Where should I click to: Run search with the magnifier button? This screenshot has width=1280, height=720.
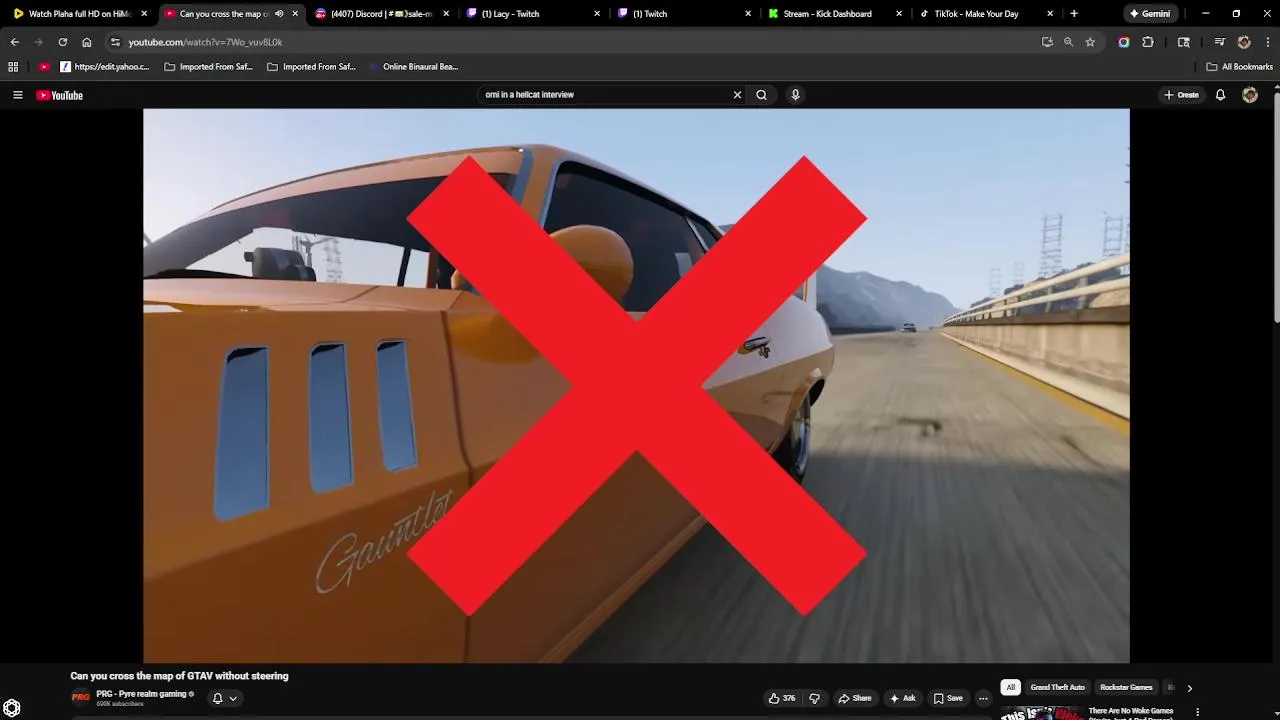(x=761, y=95)
